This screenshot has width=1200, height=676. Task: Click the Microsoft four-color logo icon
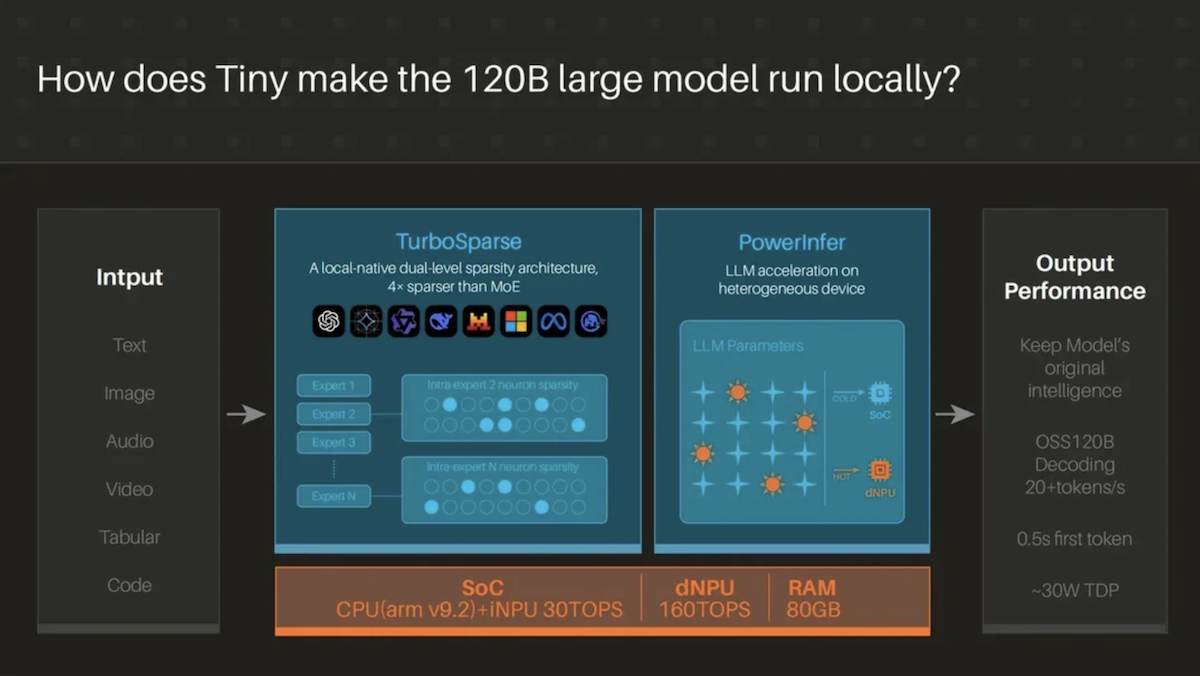[x=516, y=321]
